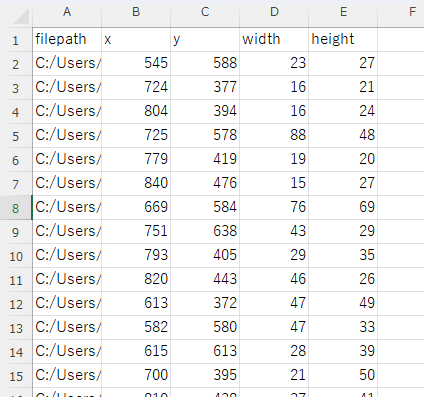Click the 'height' header cell
Screen dimensions: 424x397
[x=343, y=40]
